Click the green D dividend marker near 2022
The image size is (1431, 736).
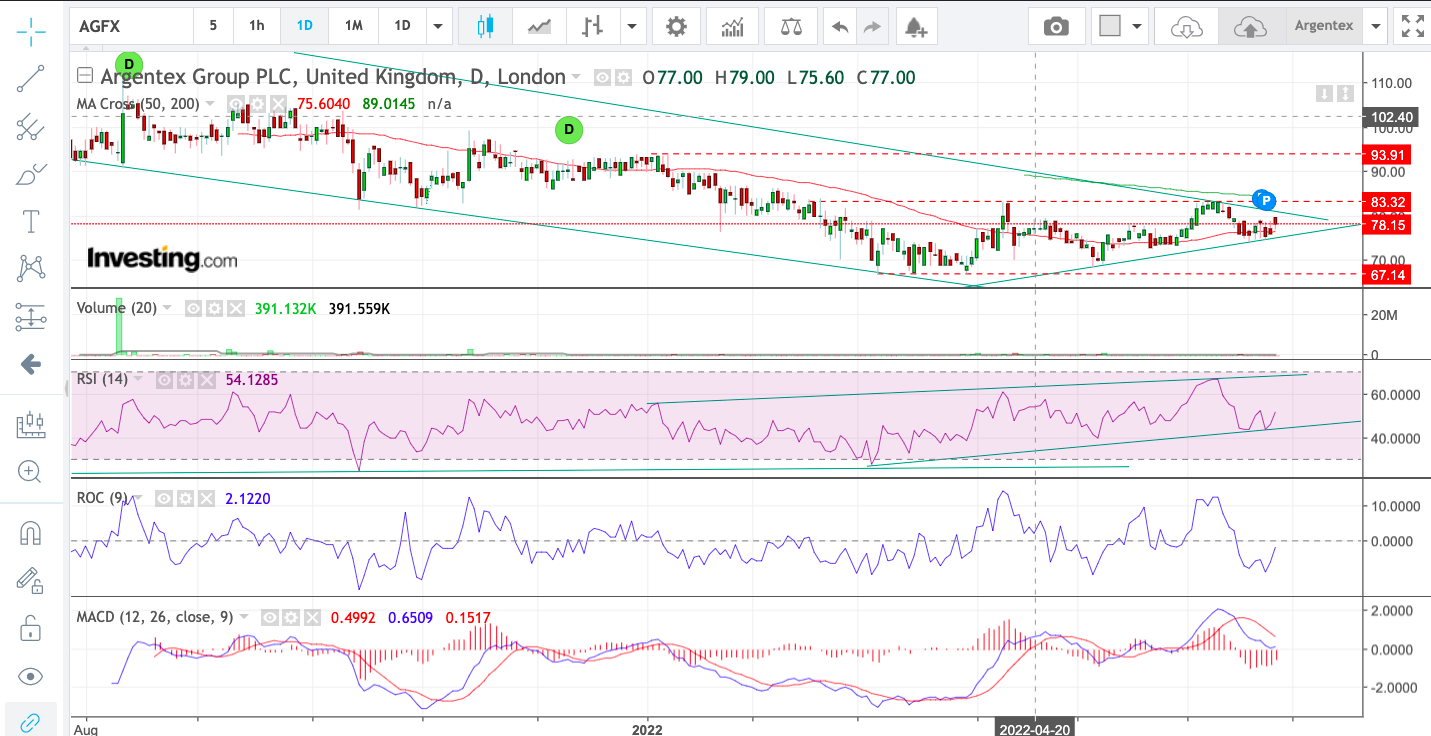(569, 129)
